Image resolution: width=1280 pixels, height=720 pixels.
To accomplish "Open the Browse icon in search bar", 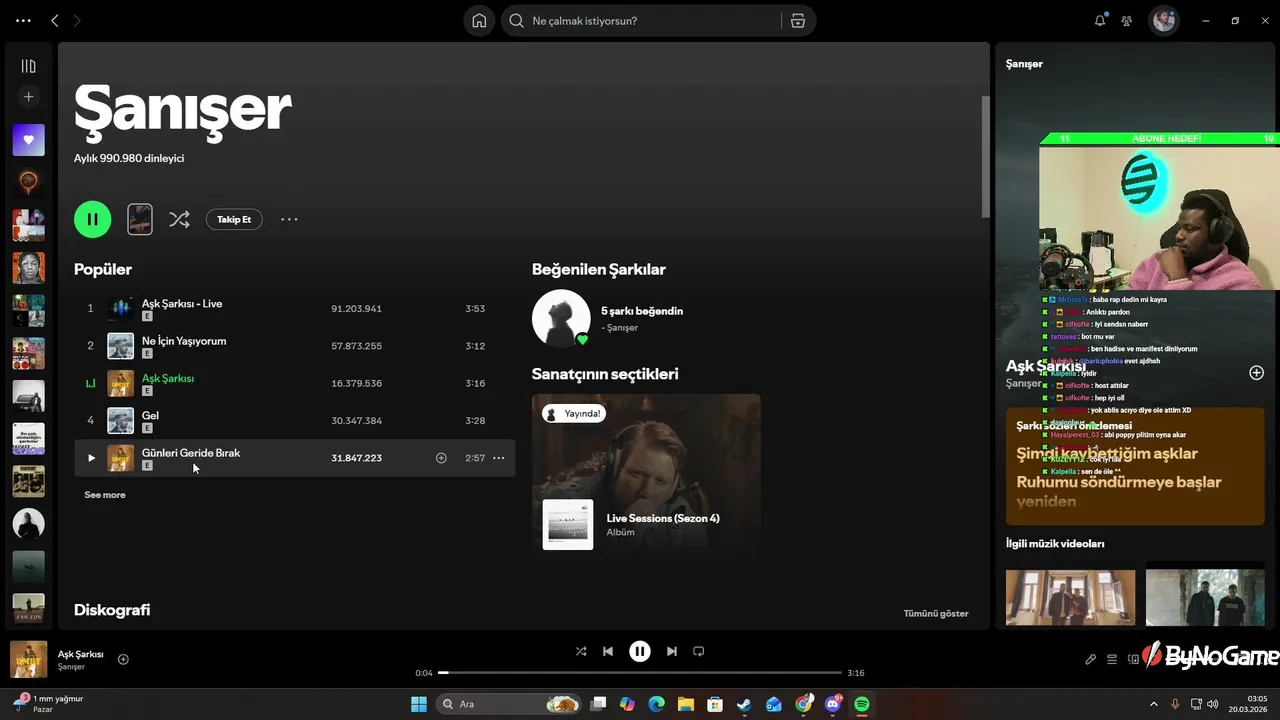I will pyautogui.click(x=797, y=21).
